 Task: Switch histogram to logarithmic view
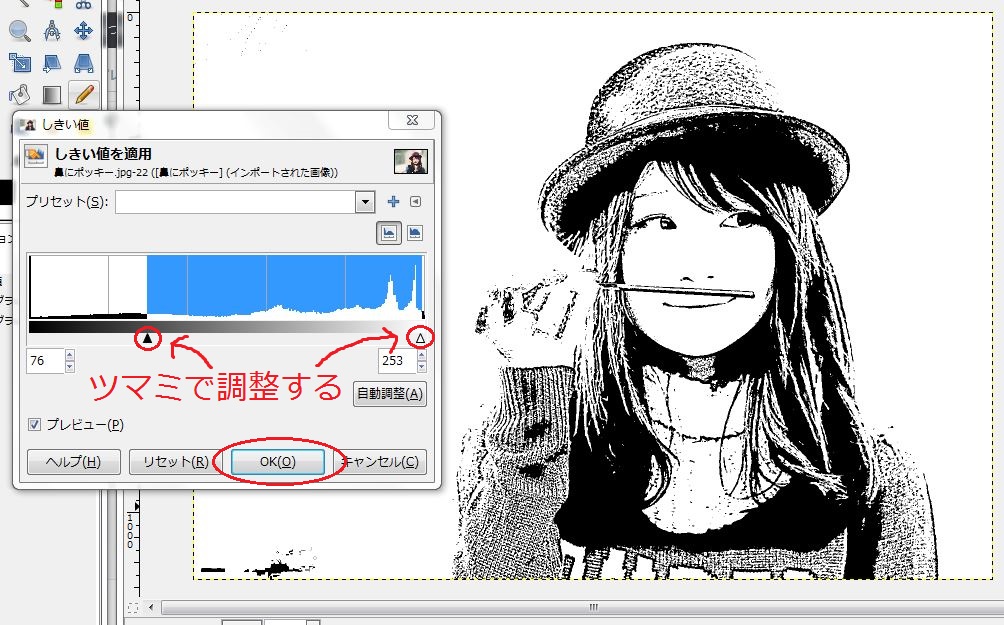click(415, 232)
